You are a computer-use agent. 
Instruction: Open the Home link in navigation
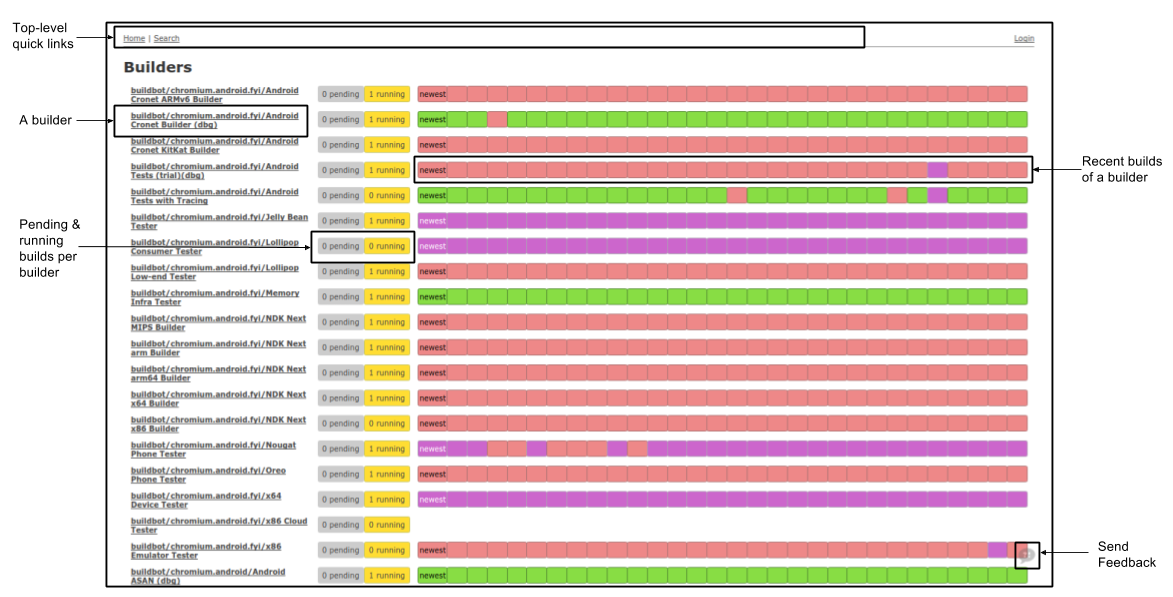(x=134, y=38)
